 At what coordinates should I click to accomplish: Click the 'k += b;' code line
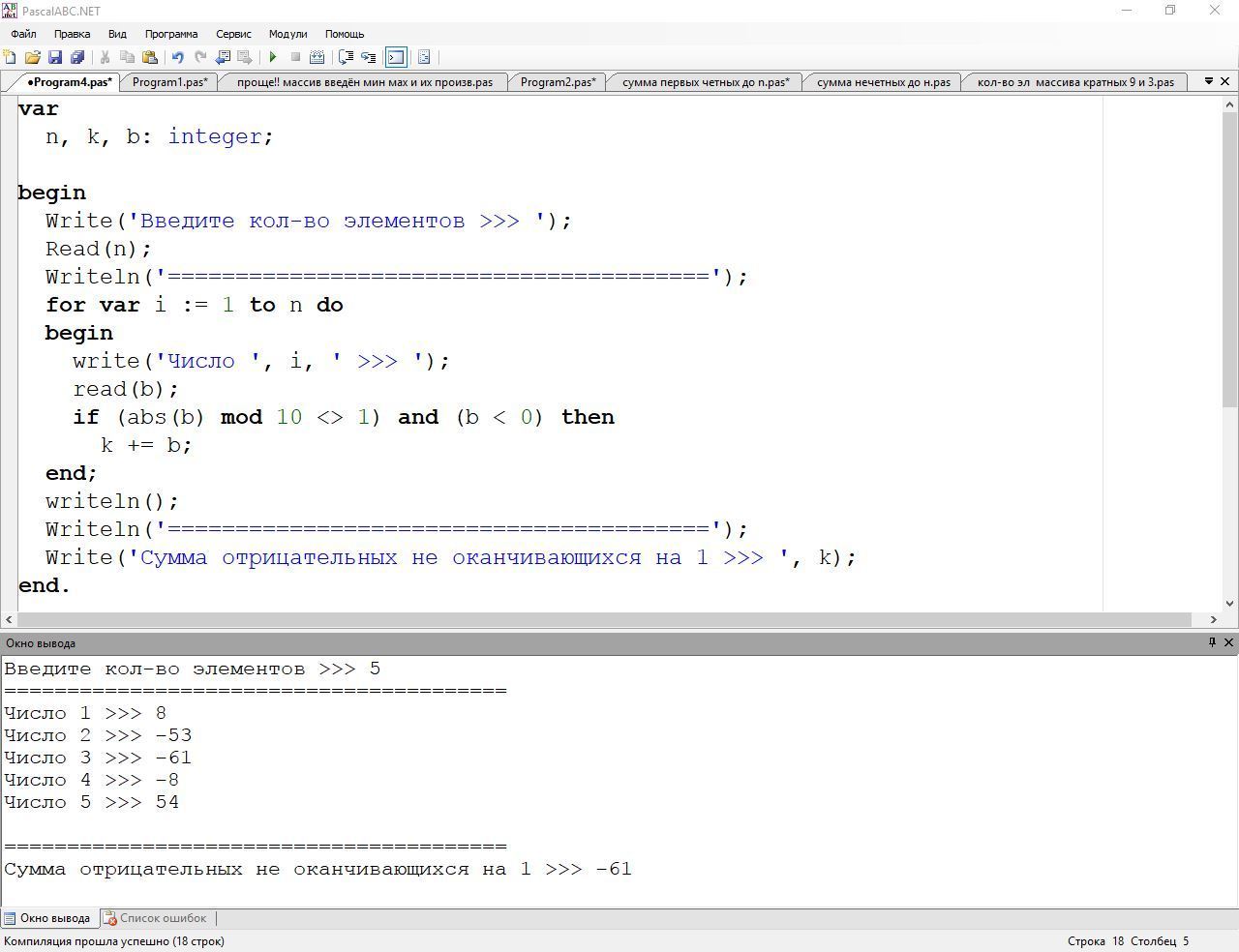point(146,445)
